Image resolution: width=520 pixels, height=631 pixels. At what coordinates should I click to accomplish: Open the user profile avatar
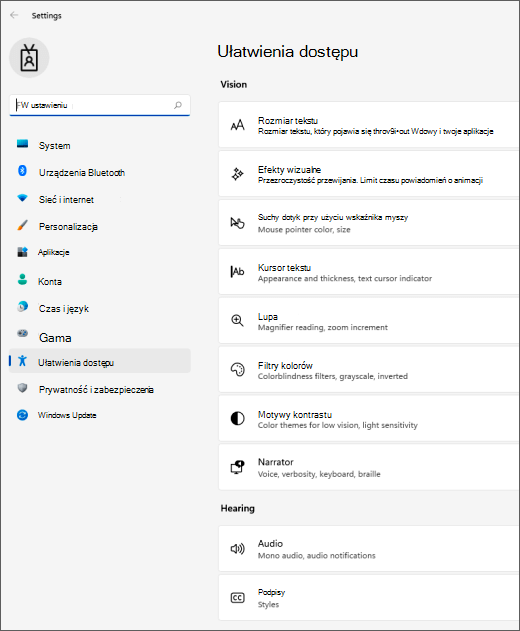pos(29,58)
